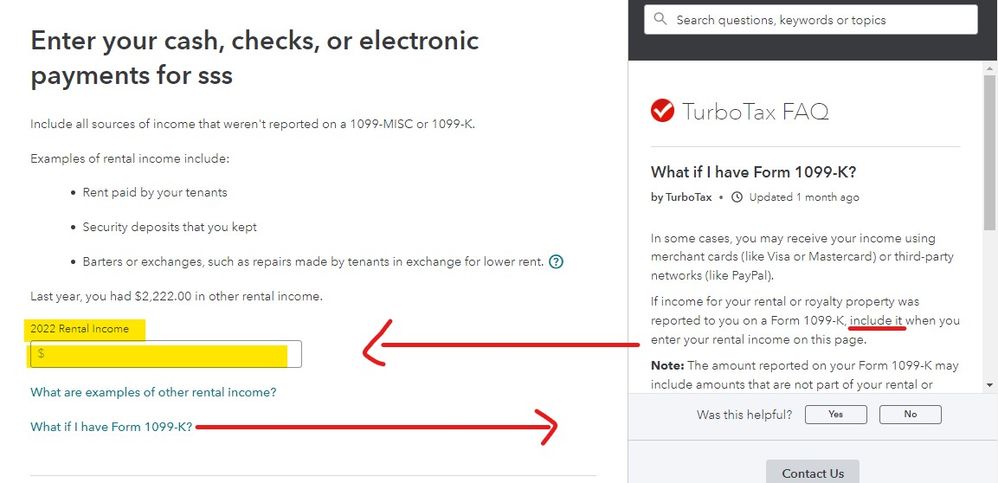Click the help panel scrollbar up arrow
The width and height of the screenshot is (998, 483).
pos(990,68)
